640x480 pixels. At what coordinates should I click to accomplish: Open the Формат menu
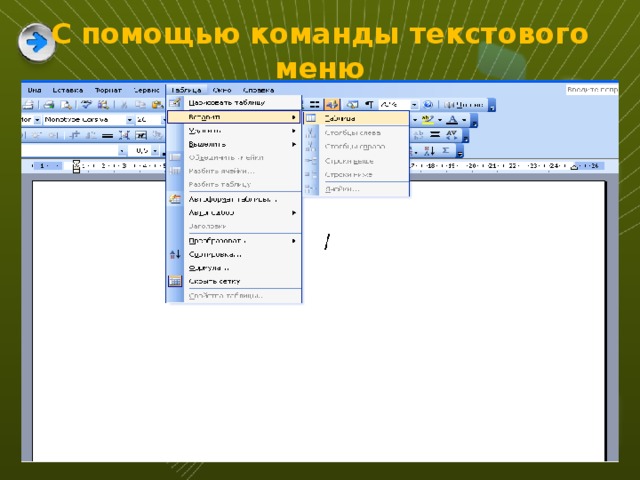click(x=108, y=90)
